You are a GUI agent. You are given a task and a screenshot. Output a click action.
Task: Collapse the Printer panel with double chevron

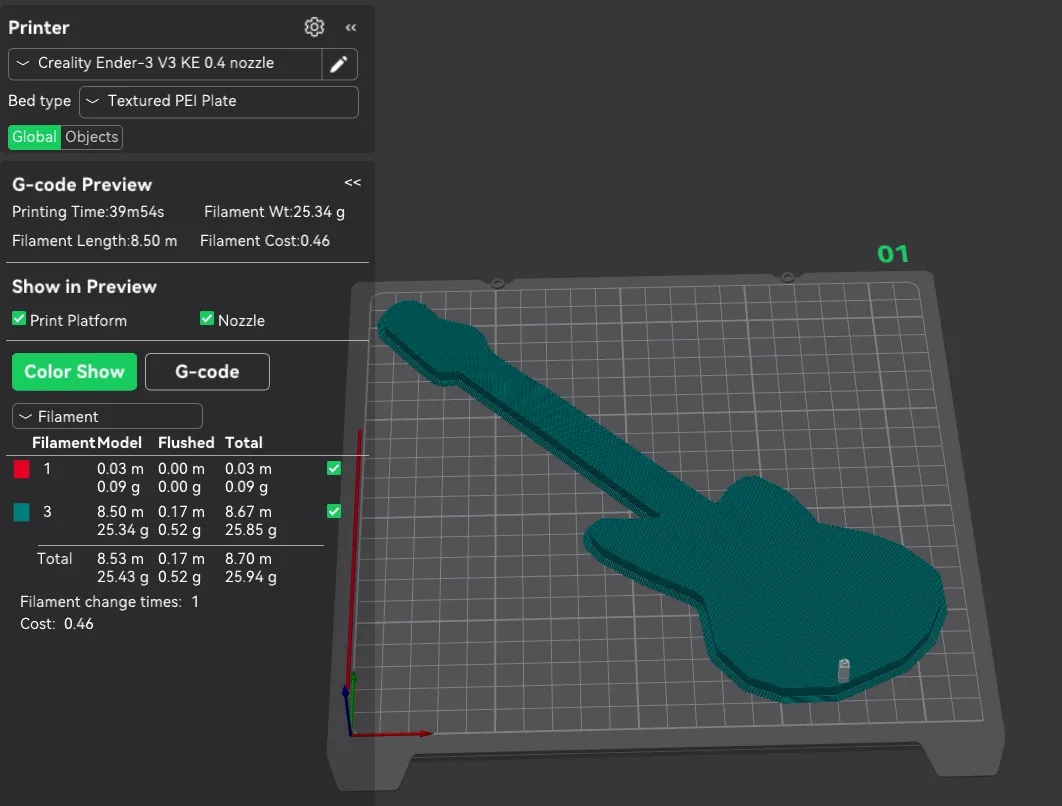[351, 28]
